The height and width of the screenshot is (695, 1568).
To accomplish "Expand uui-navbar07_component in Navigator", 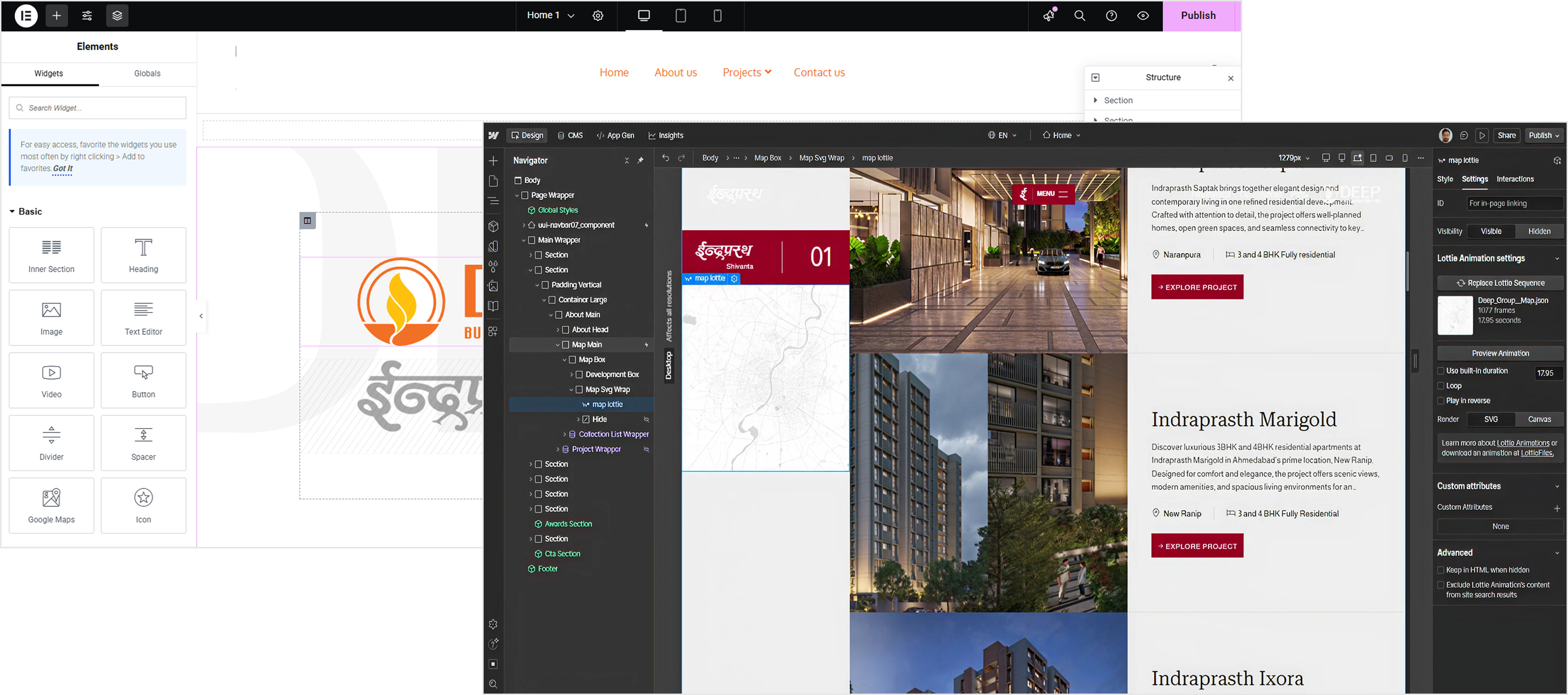I will click(x=524, y=225).
